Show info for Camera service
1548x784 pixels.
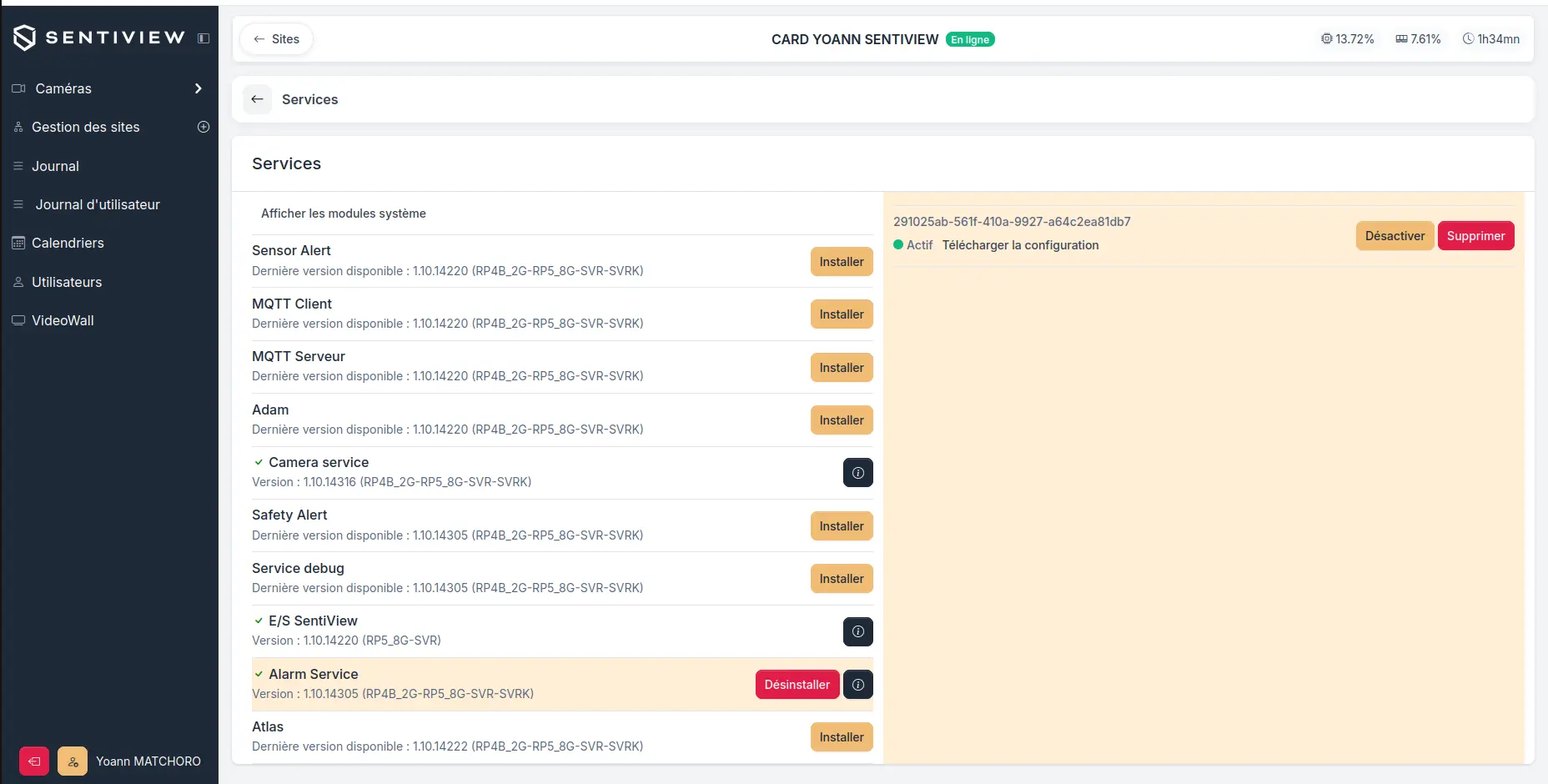(x=858, y=473)
